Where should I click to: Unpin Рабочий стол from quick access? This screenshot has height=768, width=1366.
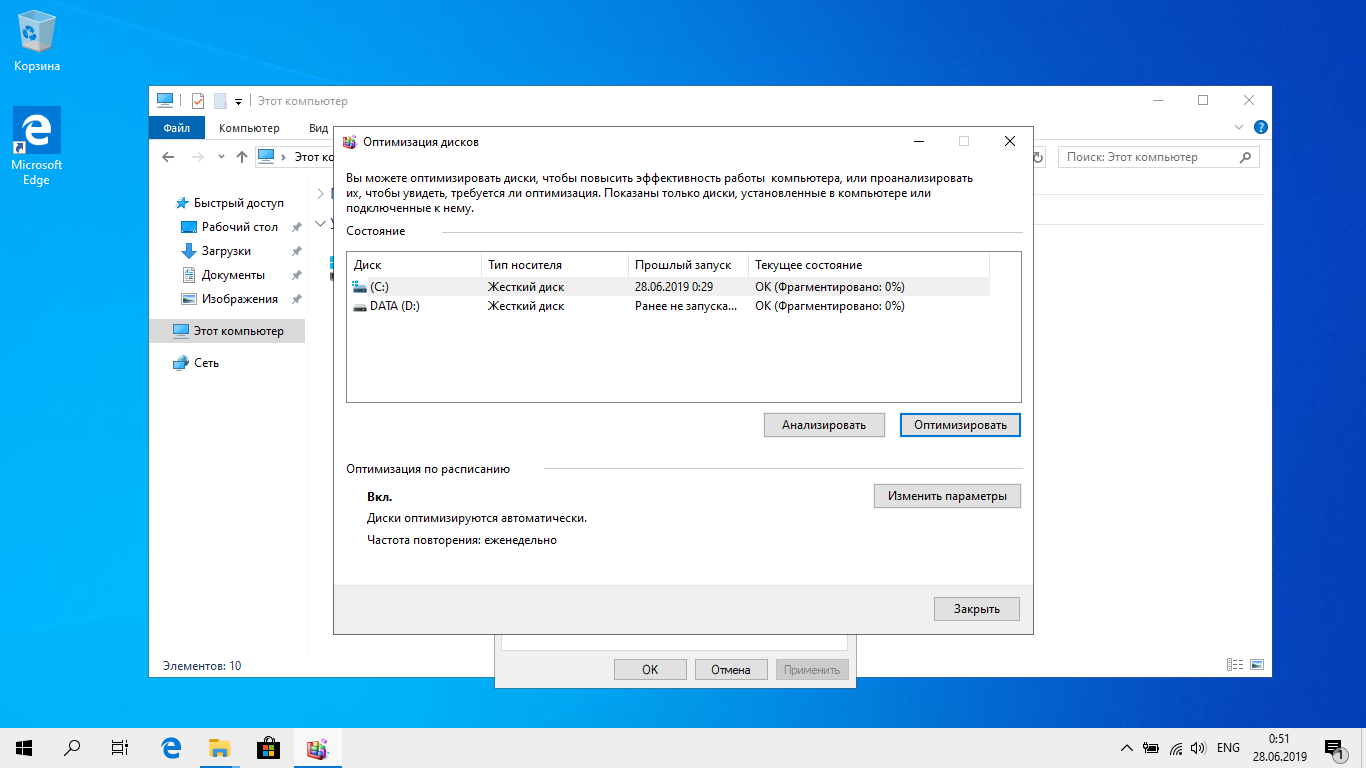(297, 228)
